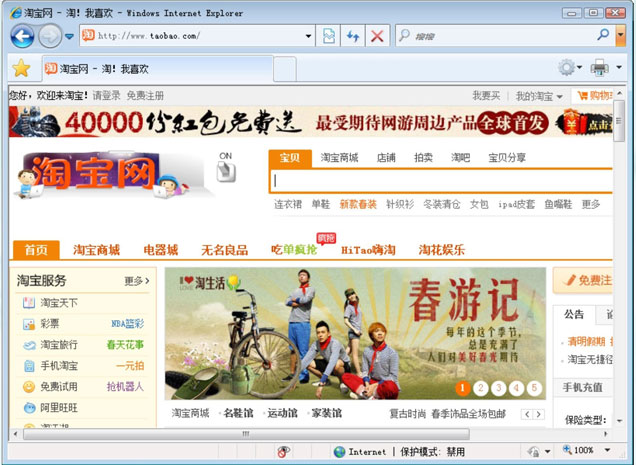The width and height of the screenshot is (636, 465).
Task: Select the 淘宝商城 search tab
Action: click(339, 157)
